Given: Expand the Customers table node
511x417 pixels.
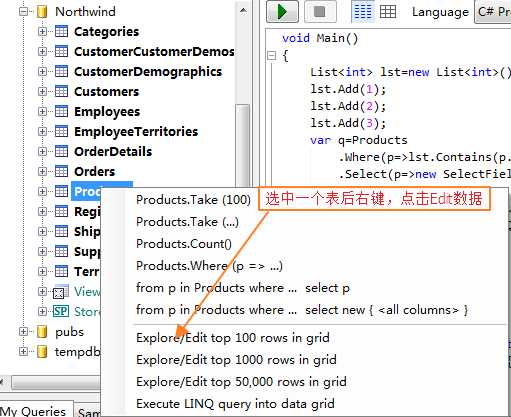Looking at the screenshot, I should [x=42, y=92].
